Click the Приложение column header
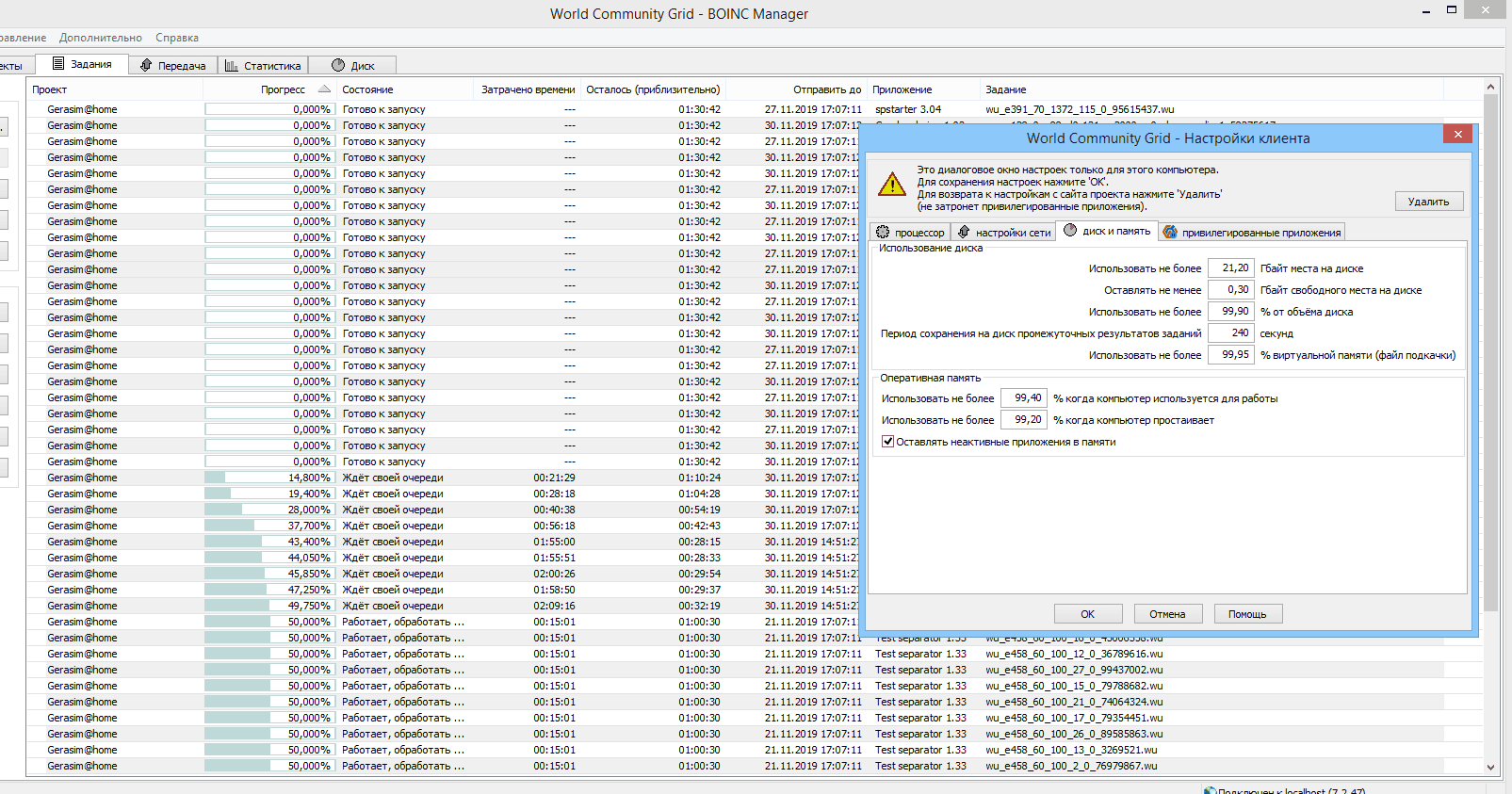This screenshot has height=794, width=1512. [x=923, y=89]
